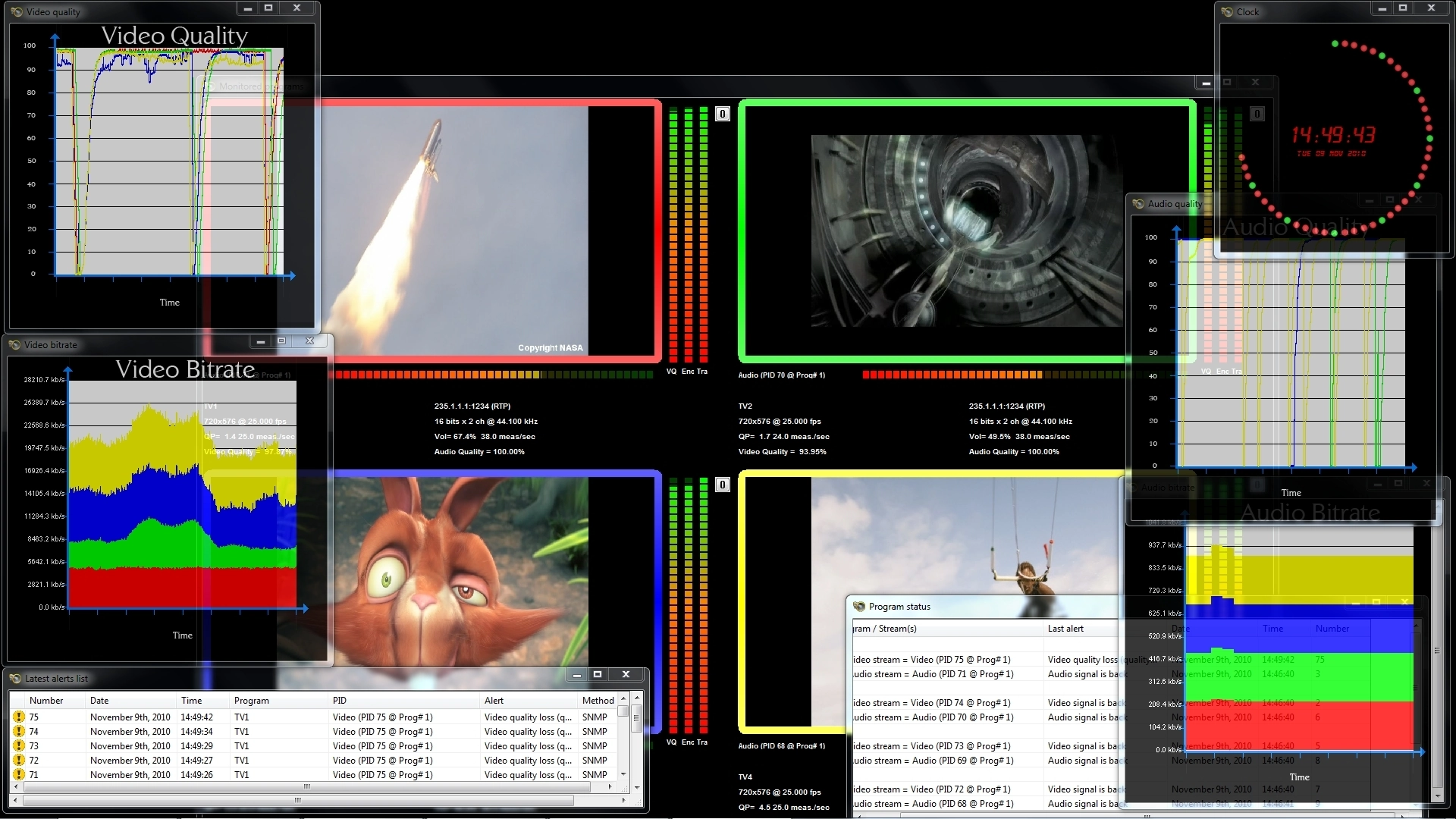The image size is (1456, 819).
Task: Close the Latest alerts list window
Action: pos(626,674)
